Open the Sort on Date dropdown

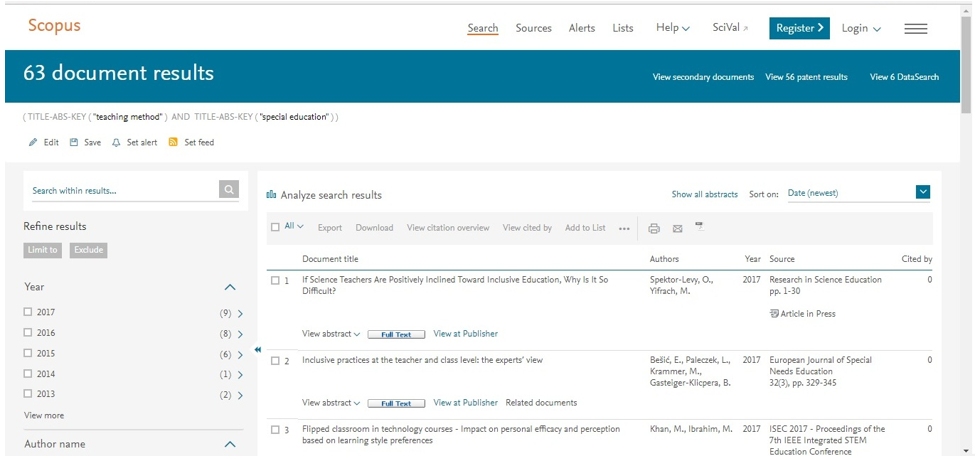click(923, 192)
